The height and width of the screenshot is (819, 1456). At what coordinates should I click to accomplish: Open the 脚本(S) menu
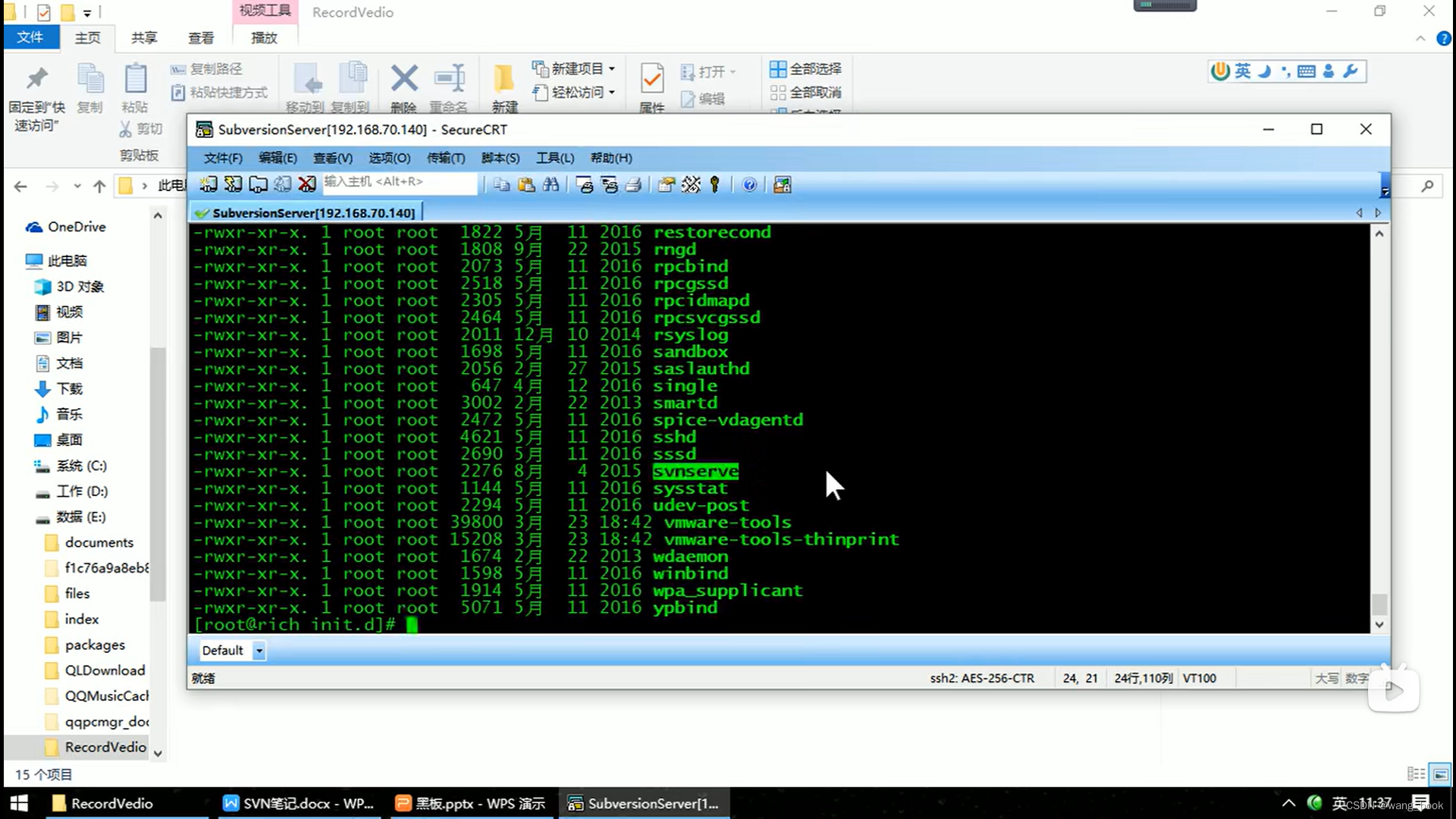click(x=500, y=158)
